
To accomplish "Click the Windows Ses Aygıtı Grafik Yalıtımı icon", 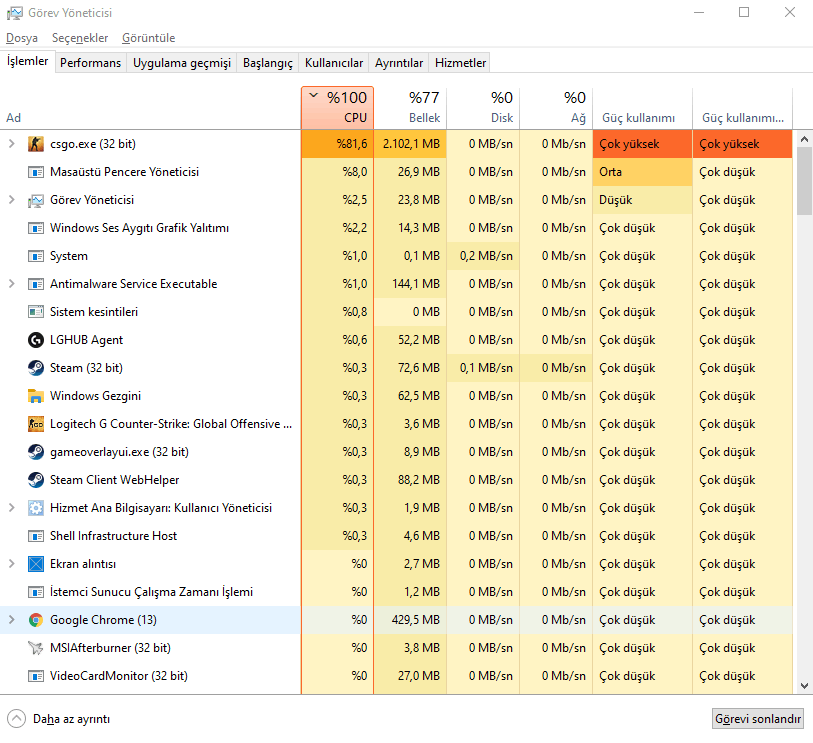I will click(x=35, y=228).
